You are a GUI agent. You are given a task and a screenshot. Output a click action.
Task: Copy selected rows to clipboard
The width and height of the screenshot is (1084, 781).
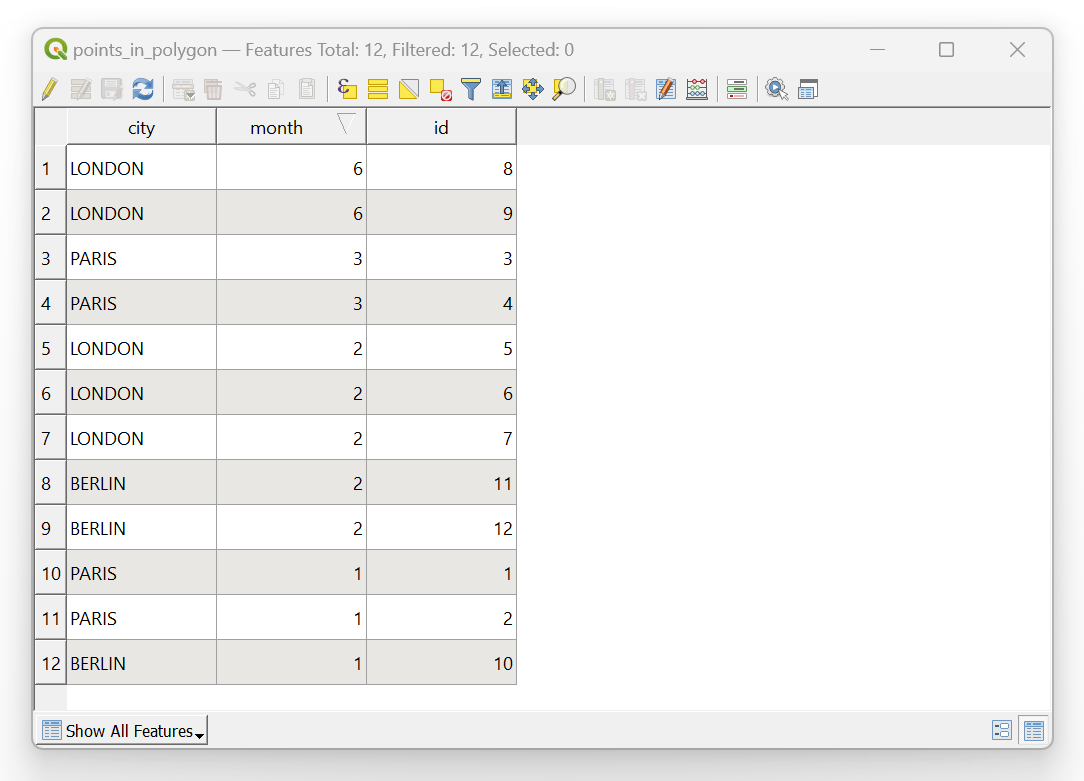click(275, 89)
